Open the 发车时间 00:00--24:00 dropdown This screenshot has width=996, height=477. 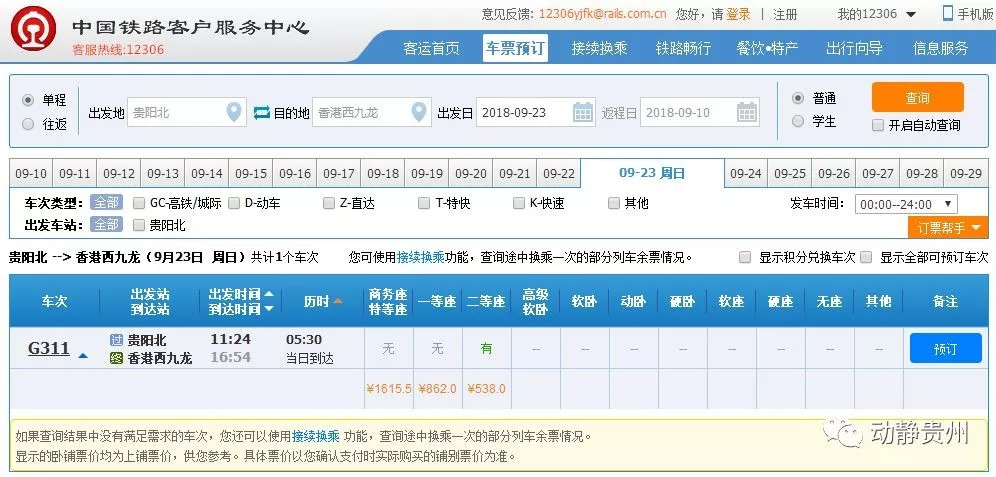click(x=906, y=204)
